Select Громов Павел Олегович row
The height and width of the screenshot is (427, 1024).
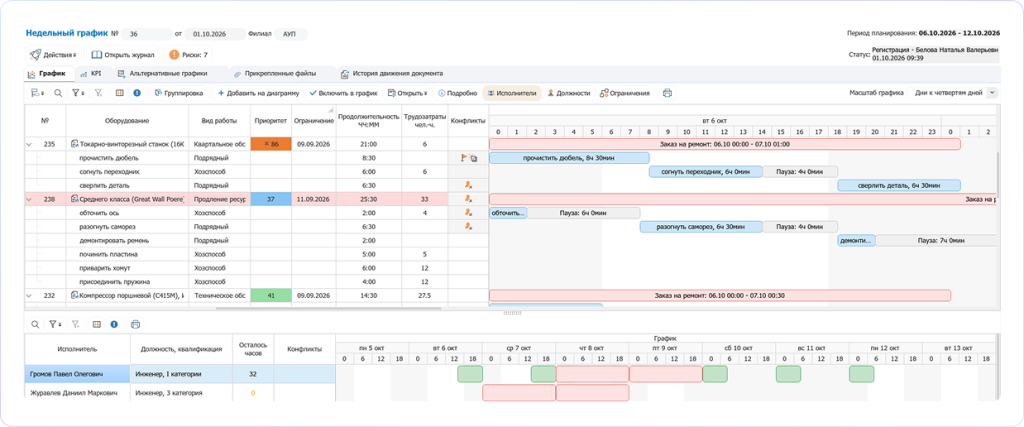(x=180, y=374)
